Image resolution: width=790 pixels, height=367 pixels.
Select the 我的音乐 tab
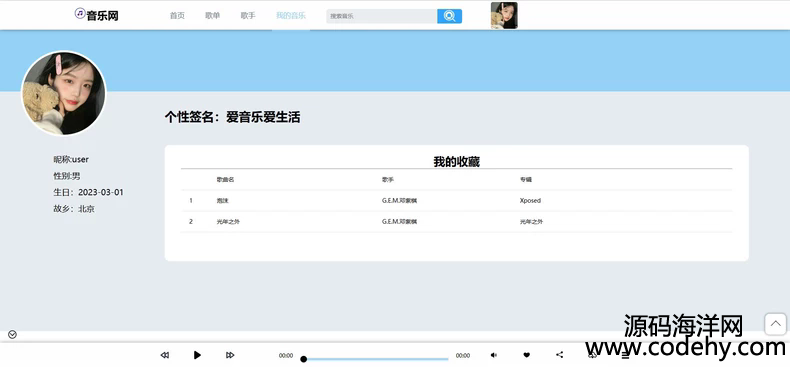(291, 16)
